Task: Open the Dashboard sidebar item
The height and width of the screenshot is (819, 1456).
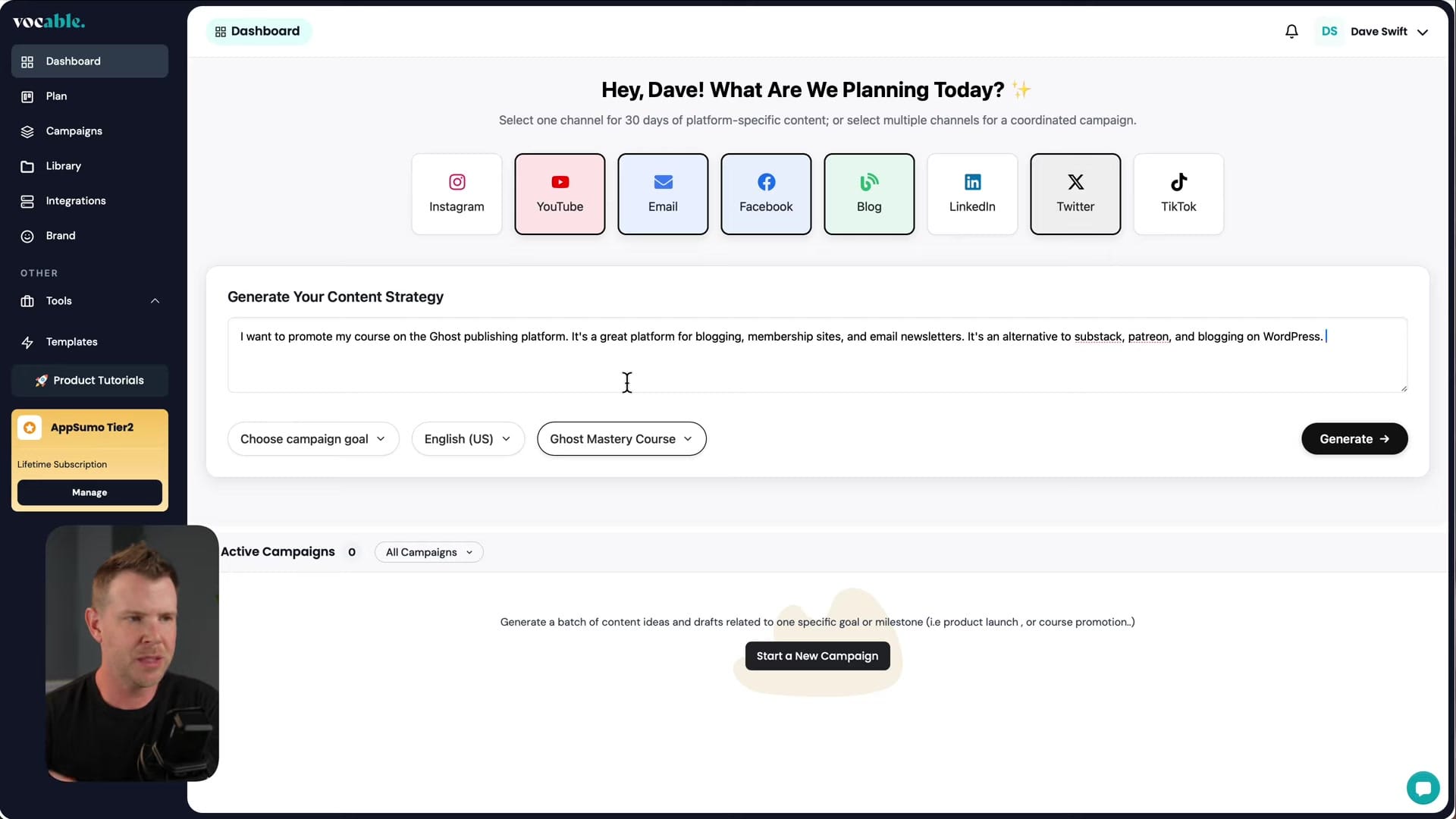Action: click(89, 61)
